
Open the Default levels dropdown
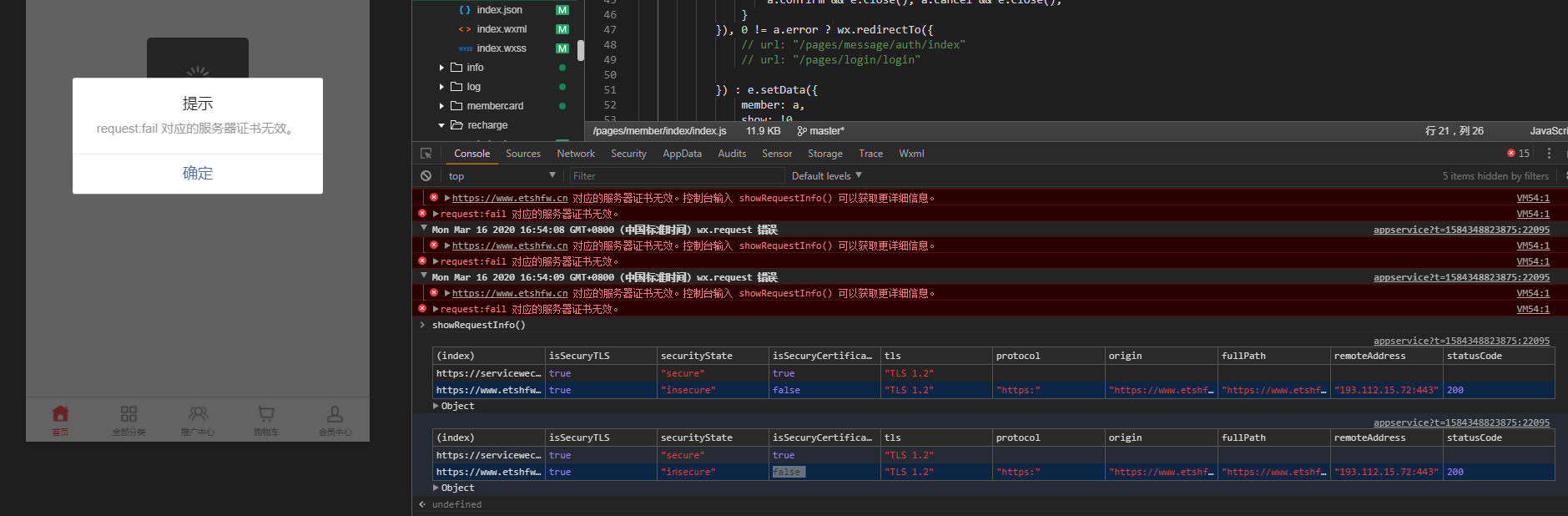pos(826,176)
